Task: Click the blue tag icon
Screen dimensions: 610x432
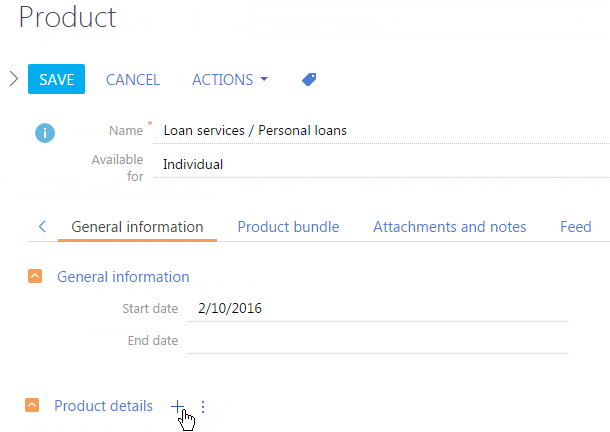Action: click(x=309, y=79)
